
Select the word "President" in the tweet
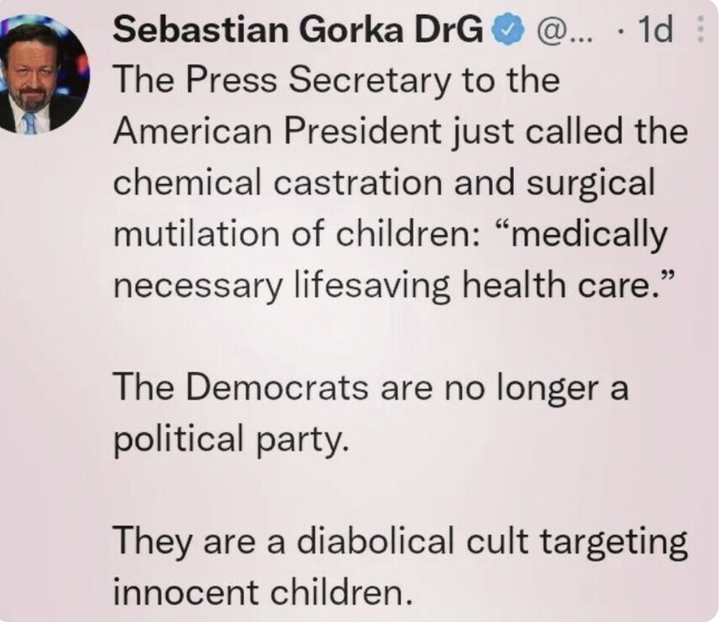pyautogui.click(x=362, y=131)
